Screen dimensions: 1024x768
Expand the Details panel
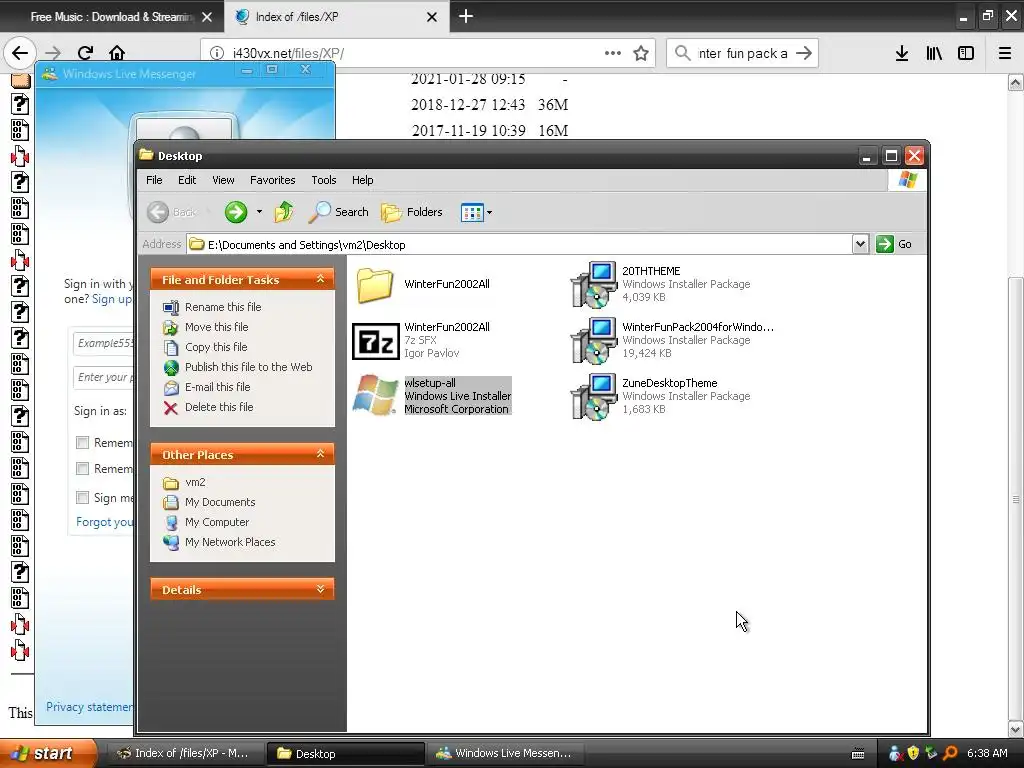(x=320, y=590)
